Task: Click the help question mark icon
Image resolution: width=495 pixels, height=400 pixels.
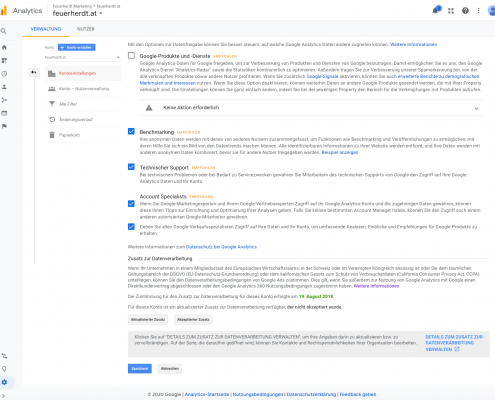Action: pyautogui.click(x=465, y=11)
